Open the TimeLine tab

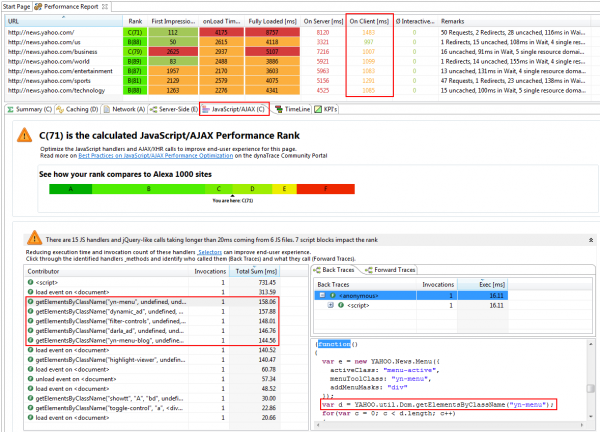pyautogui.click(x=293, y=109)
